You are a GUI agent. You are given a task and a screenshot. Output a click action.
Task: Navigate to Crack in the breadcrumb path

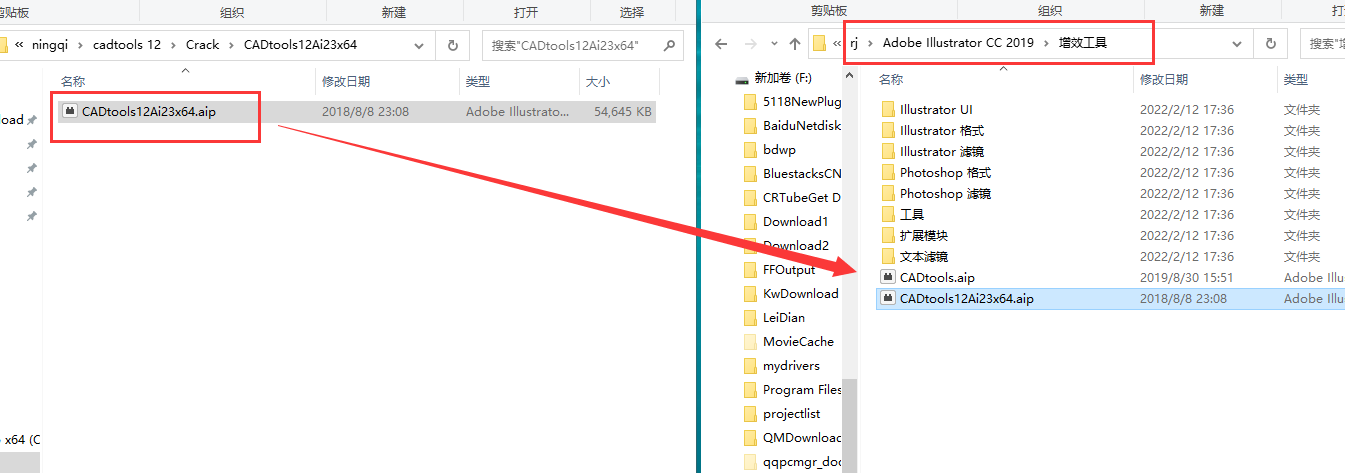[x=203, y=45]
